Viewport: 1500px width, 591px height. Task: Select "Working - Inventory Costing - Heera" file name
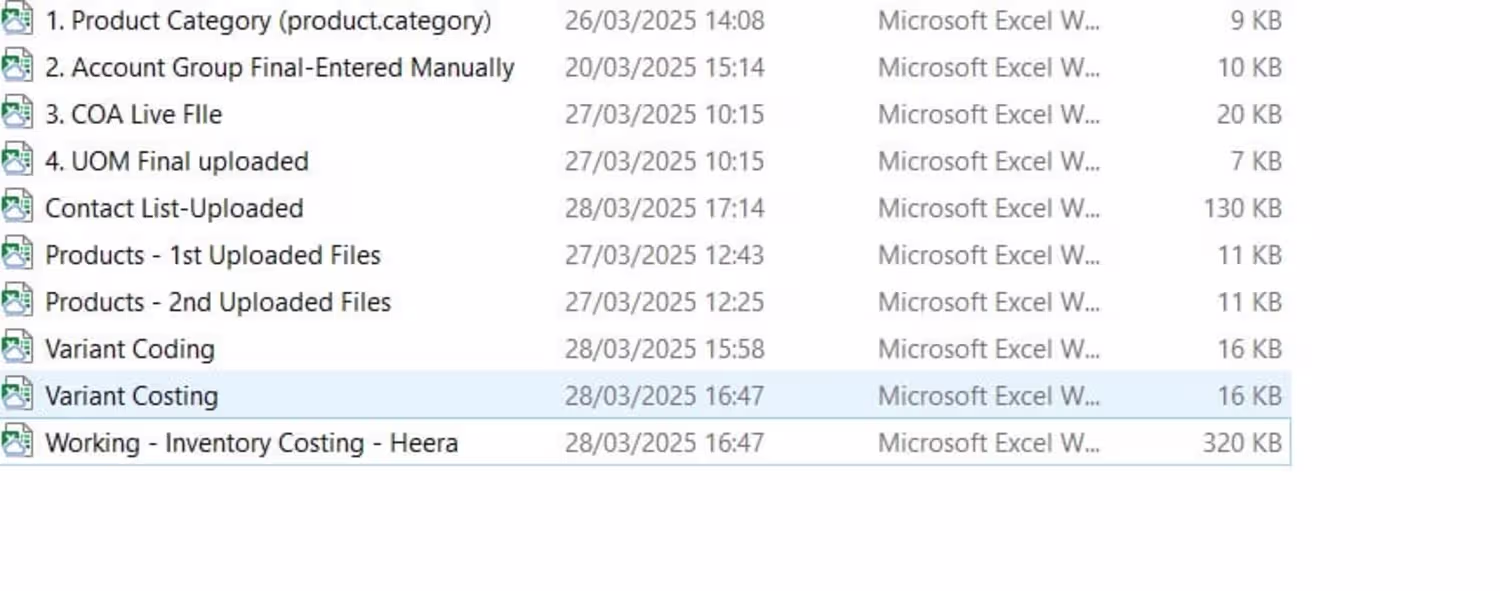click(251, 444)
